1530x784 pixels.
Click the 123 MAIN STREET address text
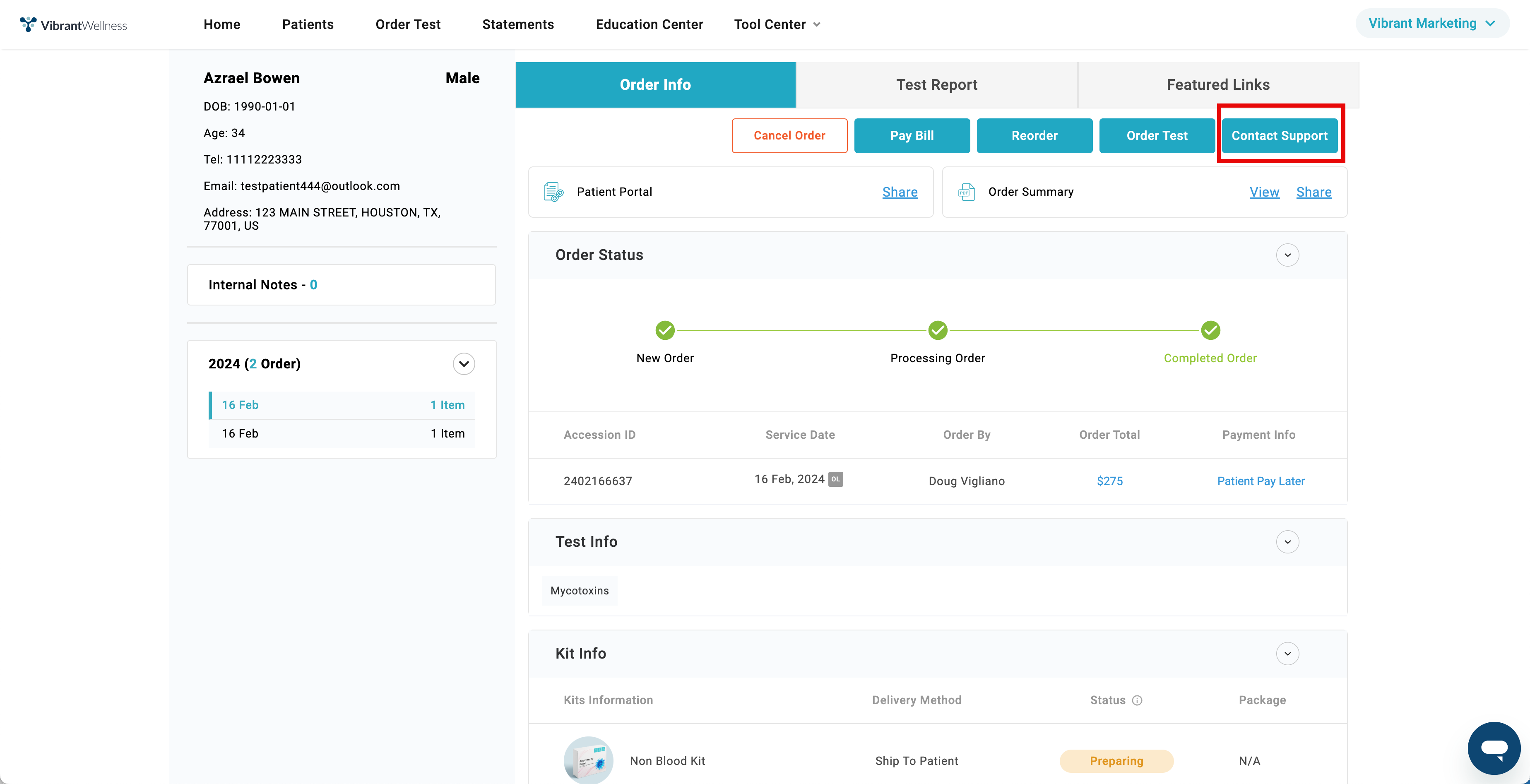(322, 219)
